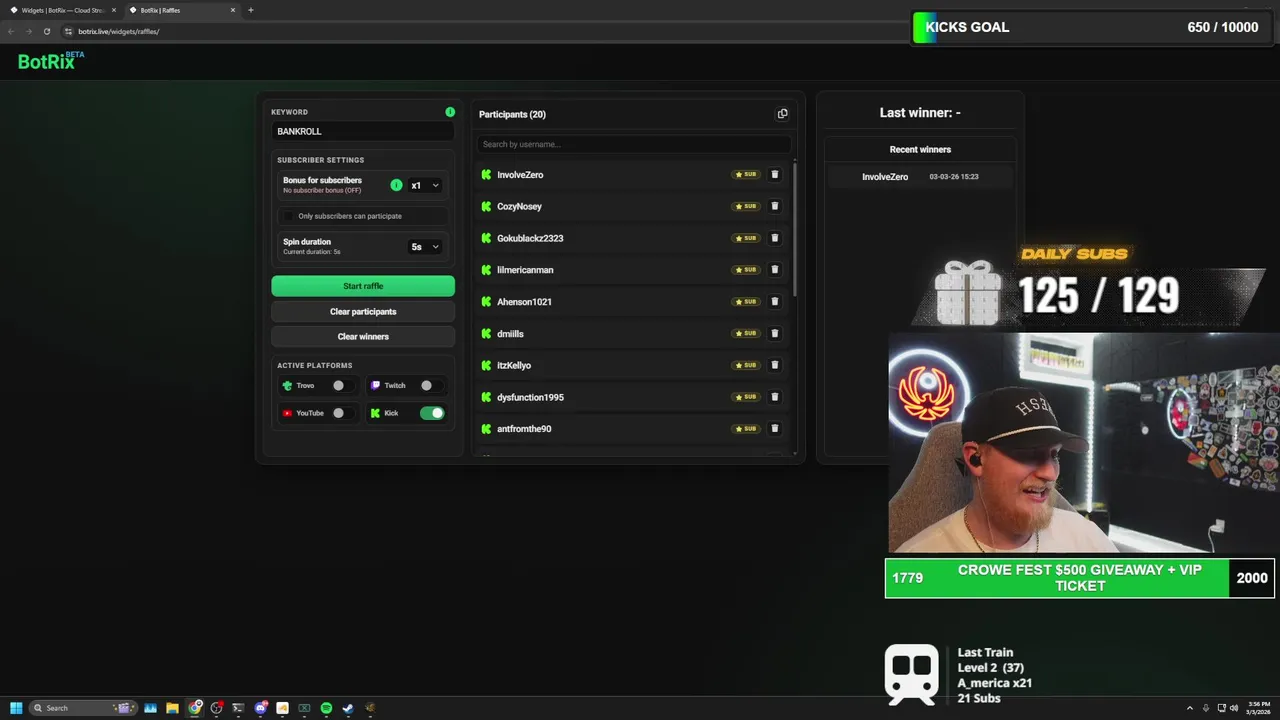This screenshot has height=720, width=1280.
Task: Open the Windows Start menu
Action: tap(16, 708)
